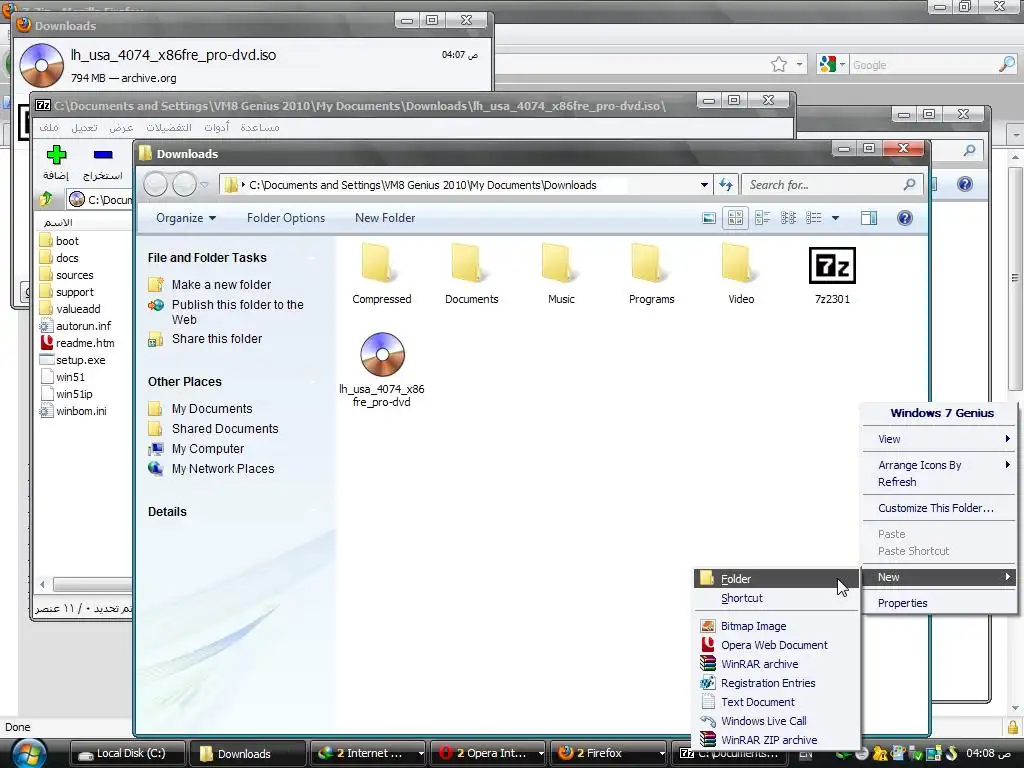Screen dimensions: 1024x768
Task: Go to My Computer link
Action: pyautogui.click(x=208, y=449)
